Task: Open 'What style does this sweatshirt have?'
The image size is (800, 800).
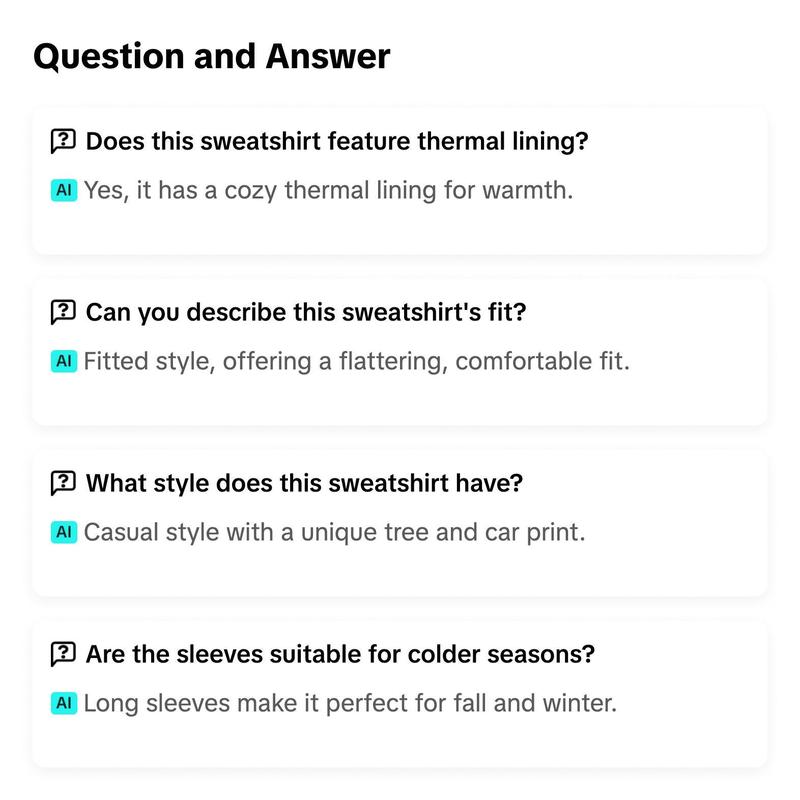Action: click(x=304, y=483)
